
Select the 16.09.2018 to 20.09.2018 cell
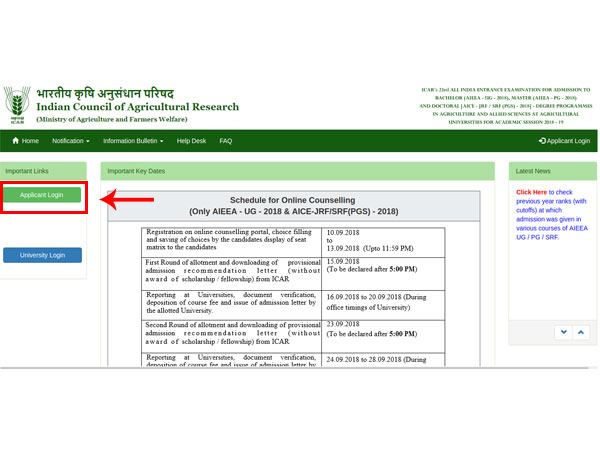(x=383, y=305)
